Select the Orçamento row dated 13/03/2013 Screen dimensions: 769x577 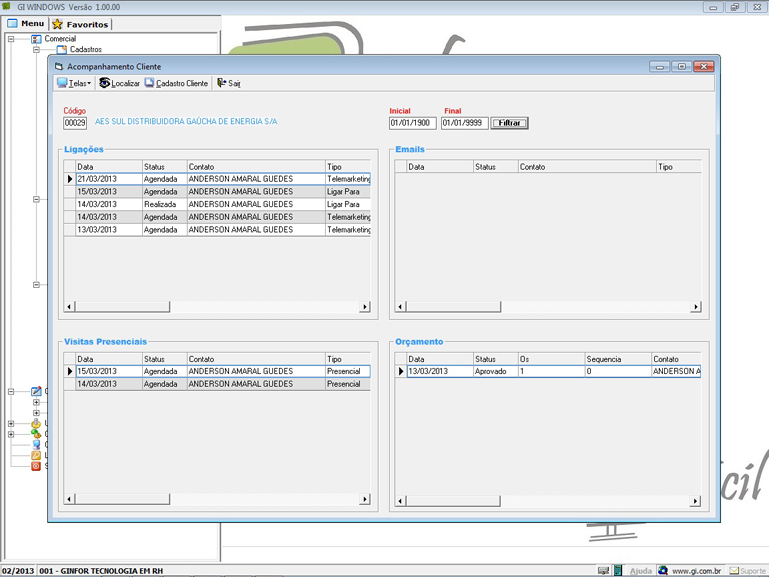[548, 371]
